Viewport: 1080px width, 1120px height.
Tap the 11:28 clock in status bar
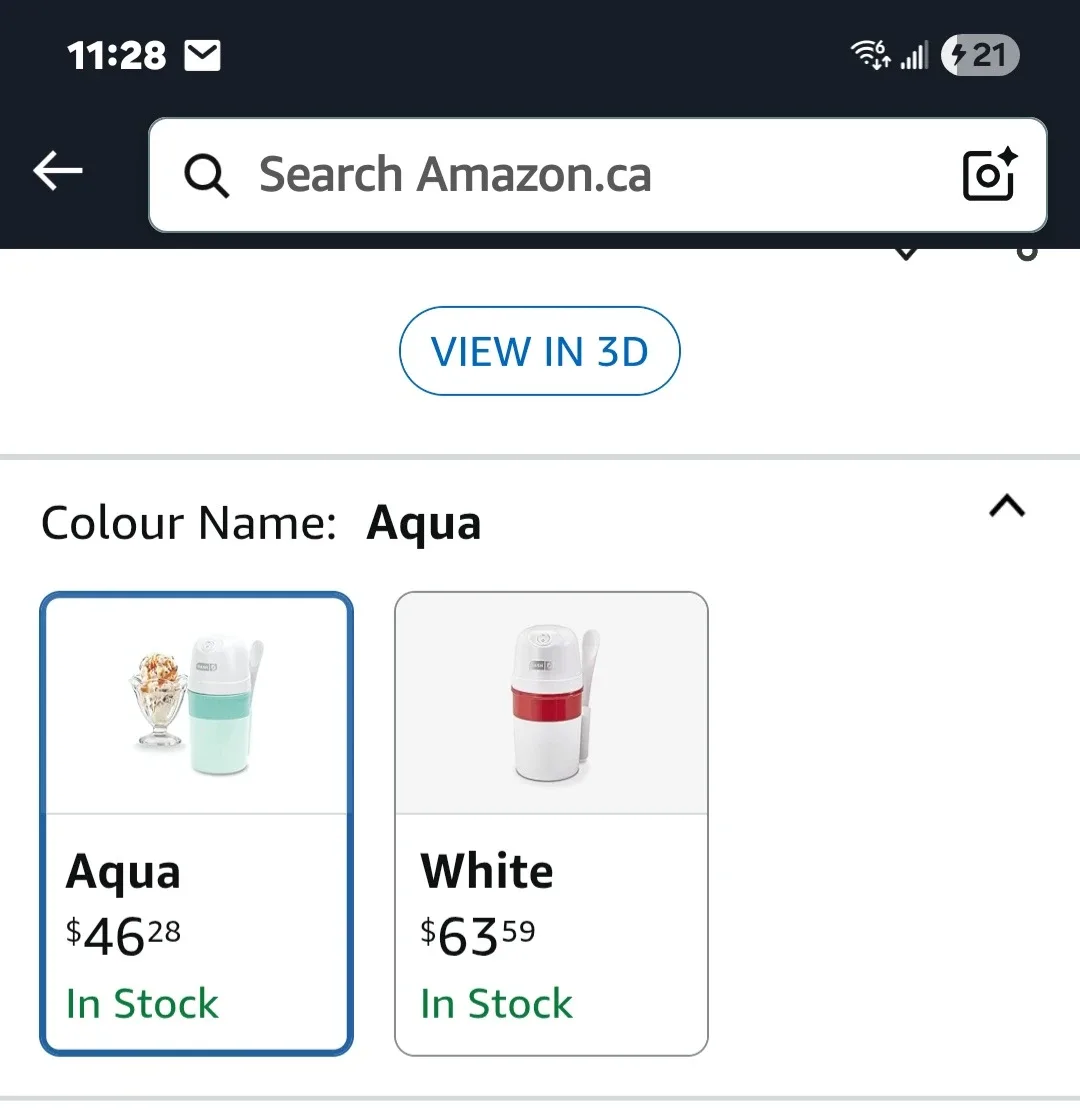pos(117,56)
